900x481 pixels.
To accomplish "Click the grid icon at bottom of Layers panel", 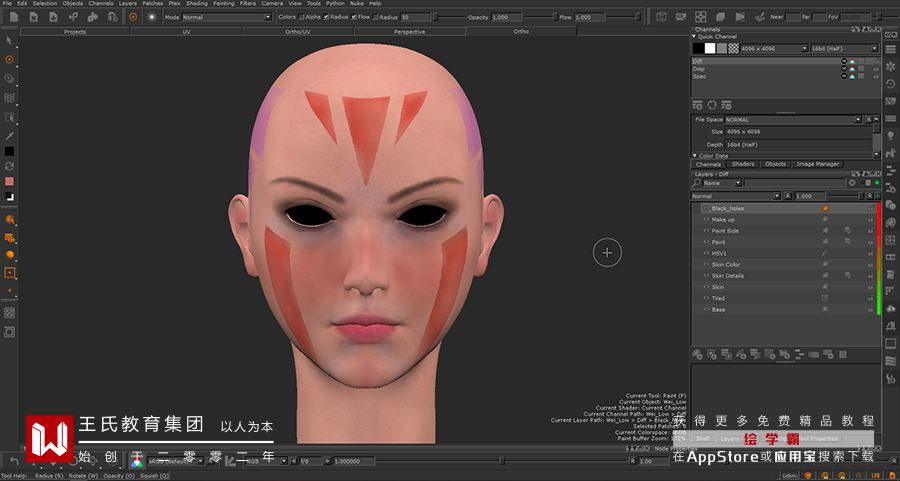I will click(843, 355).
